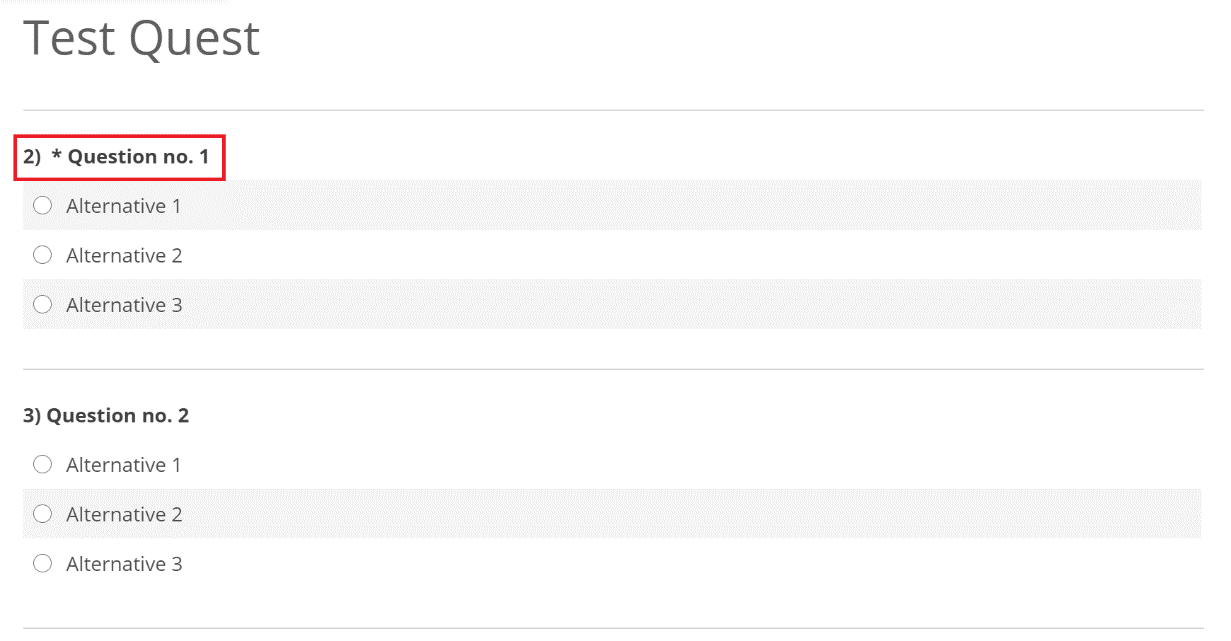The image size is (1231, 641).
Task: Click the "Alternative 1" label text in Question no. 2
Action: [x=124, y=465]
